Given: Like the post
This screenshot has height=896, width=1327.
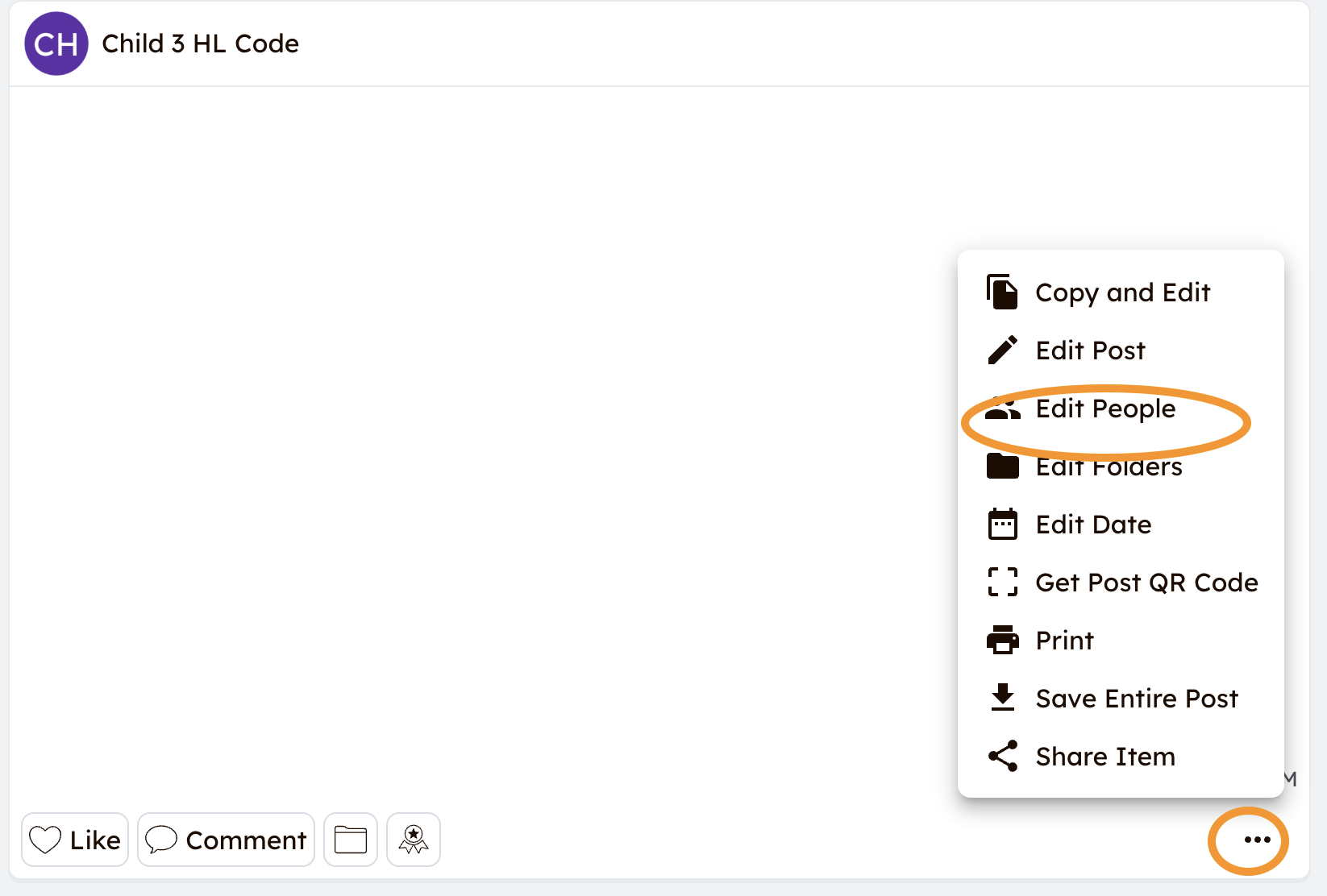Looking at the screenshot, I should pyautogui.click(x=75, y=840).
